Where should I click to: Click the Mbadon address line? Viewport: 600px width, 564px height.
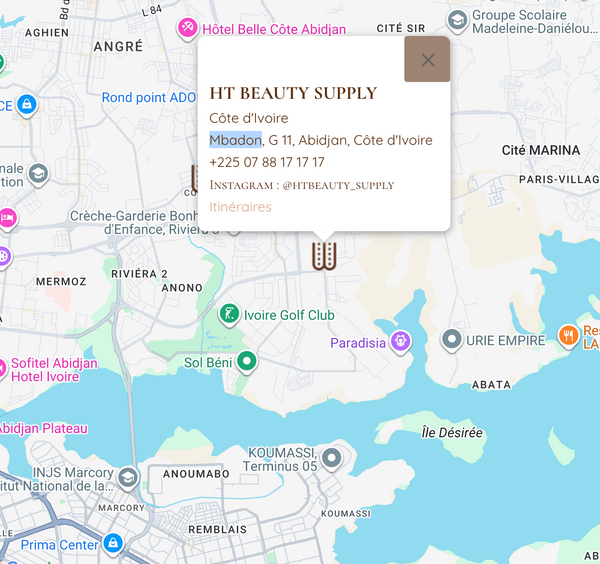(321, 140)
